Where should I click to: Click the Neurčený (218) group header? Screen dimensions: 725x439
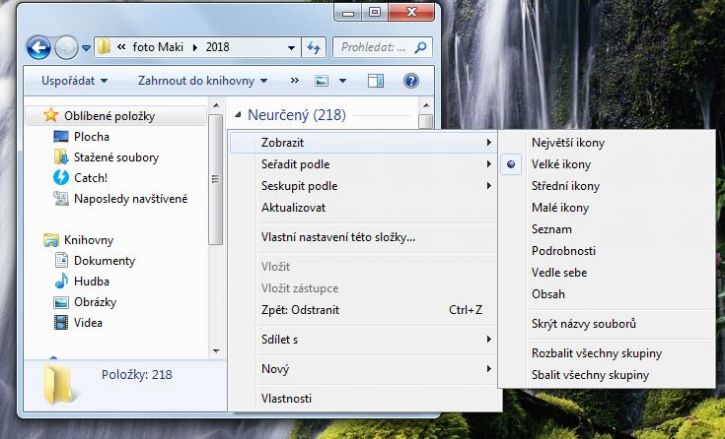pos(297,115)
